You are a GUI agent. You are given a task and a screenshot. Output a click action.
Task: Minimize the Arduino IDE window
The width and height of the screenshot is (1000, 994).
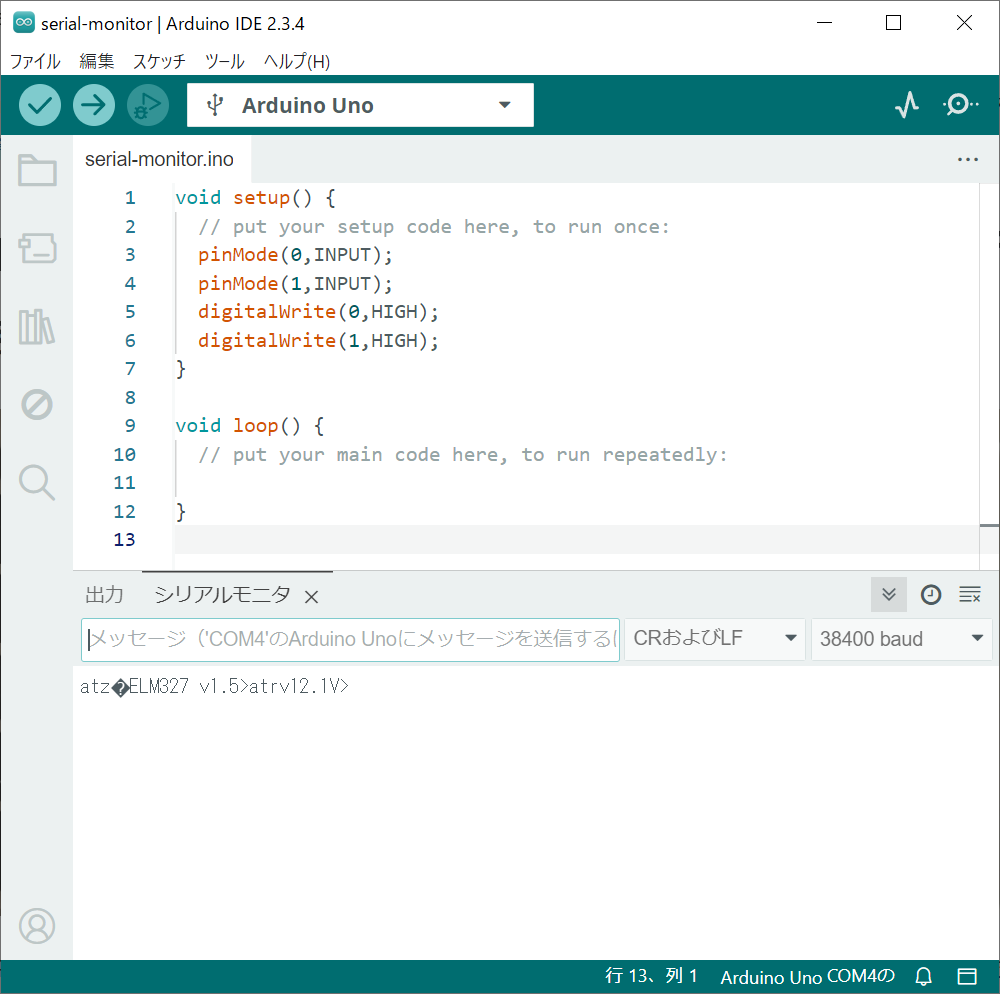click(x=824, y=23)
